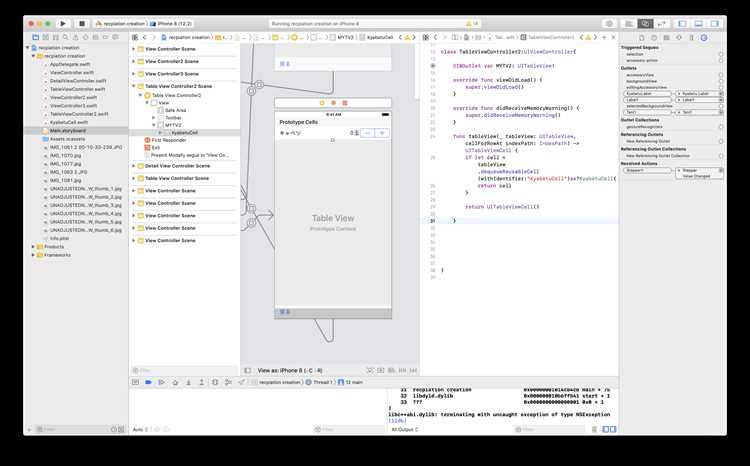Select DetailViewController.swift file
750x466 pixels.
[78, 81]
